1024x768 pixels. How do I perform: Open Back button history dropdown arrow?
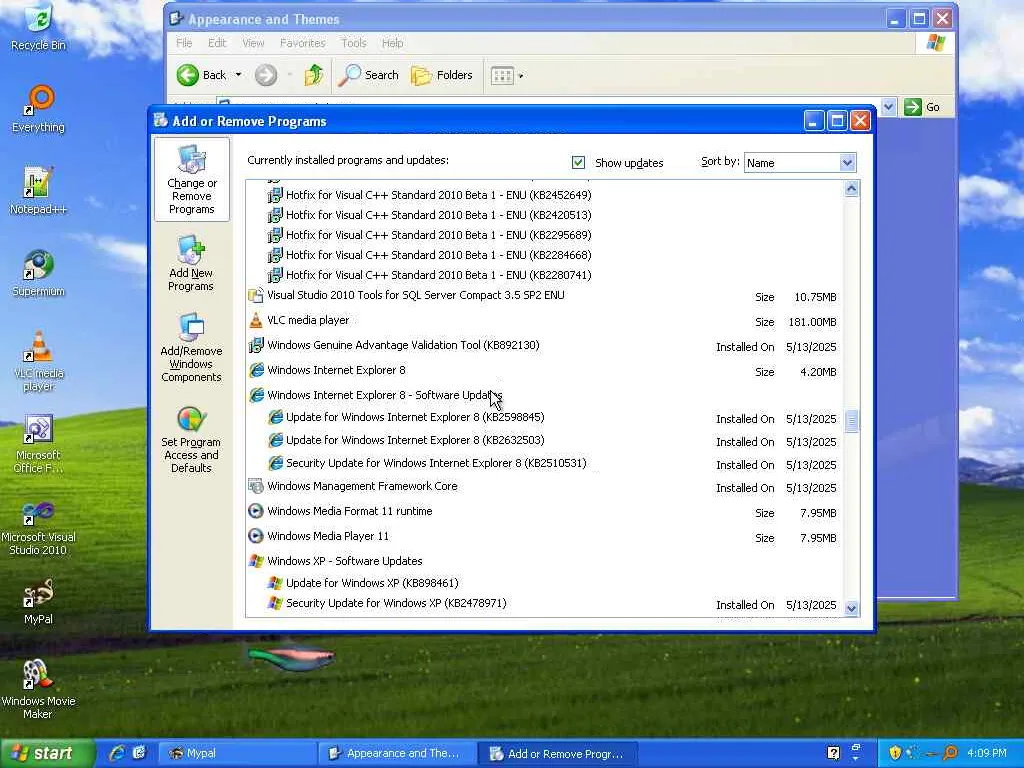(x=238, y=75)
